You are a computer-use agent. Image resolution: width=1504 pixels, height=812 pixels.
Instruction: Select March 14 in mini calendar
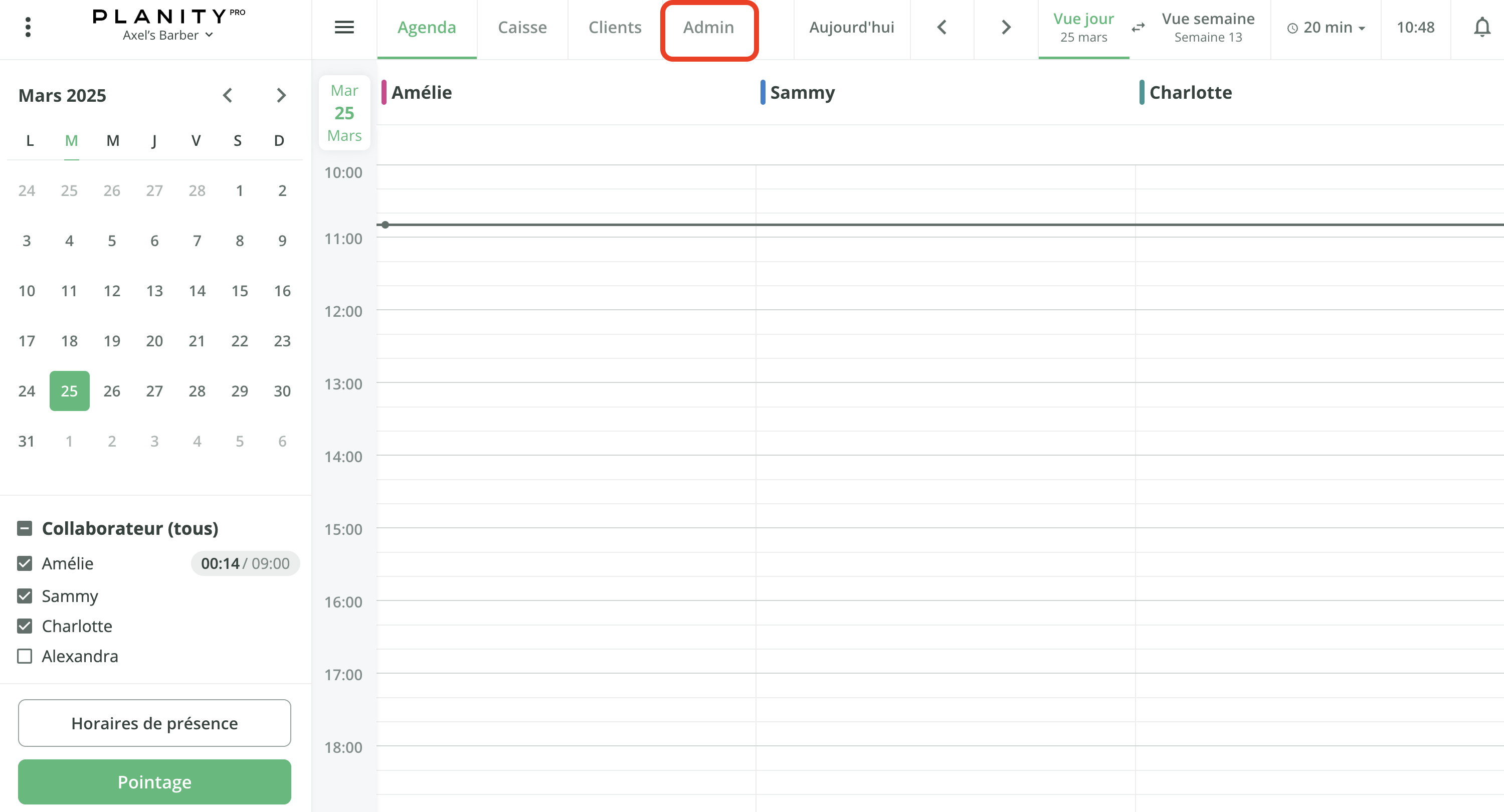point(197,291)
